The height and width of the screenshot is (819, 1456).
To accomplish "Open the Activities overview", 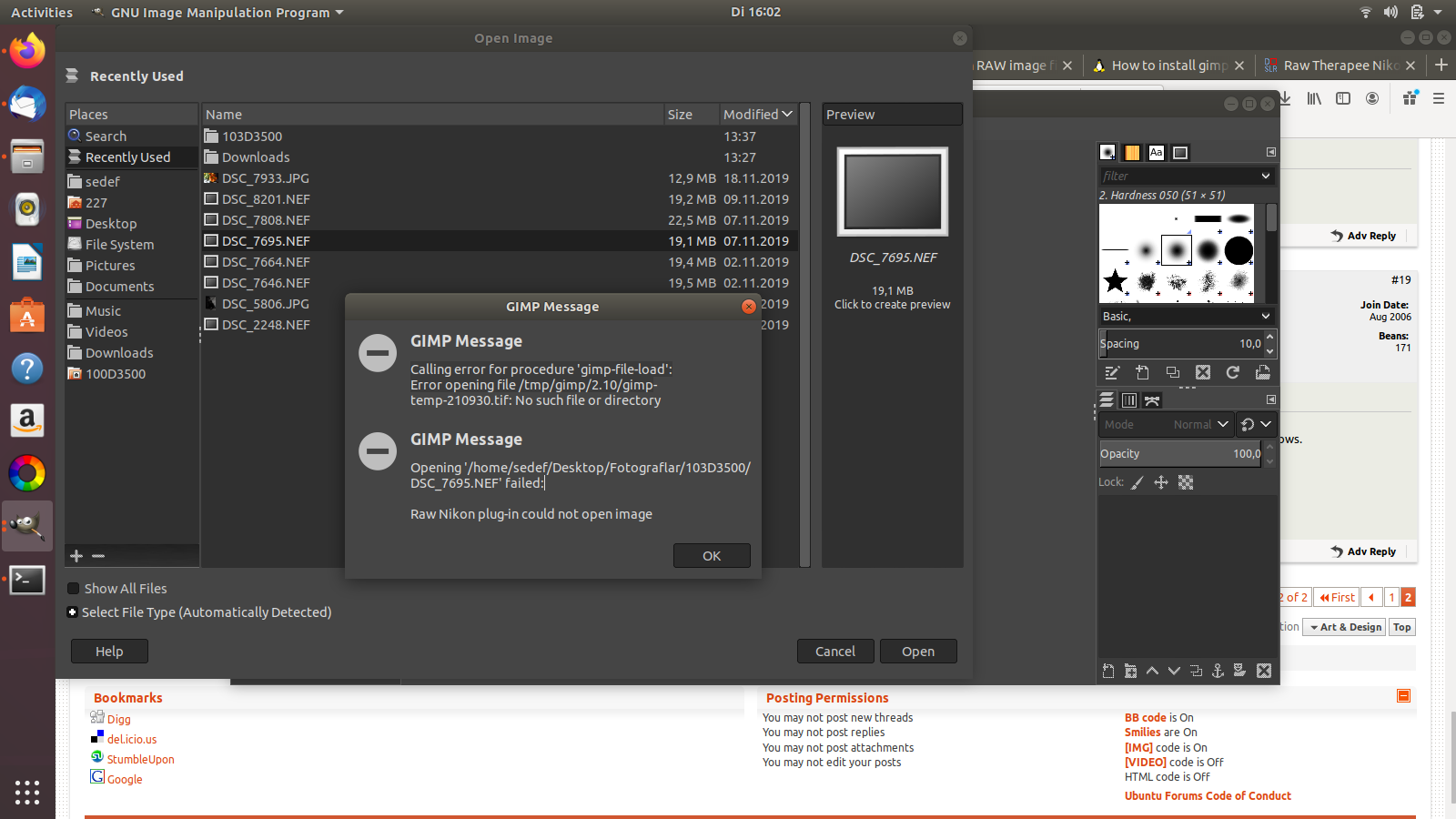I will [42, 13].
